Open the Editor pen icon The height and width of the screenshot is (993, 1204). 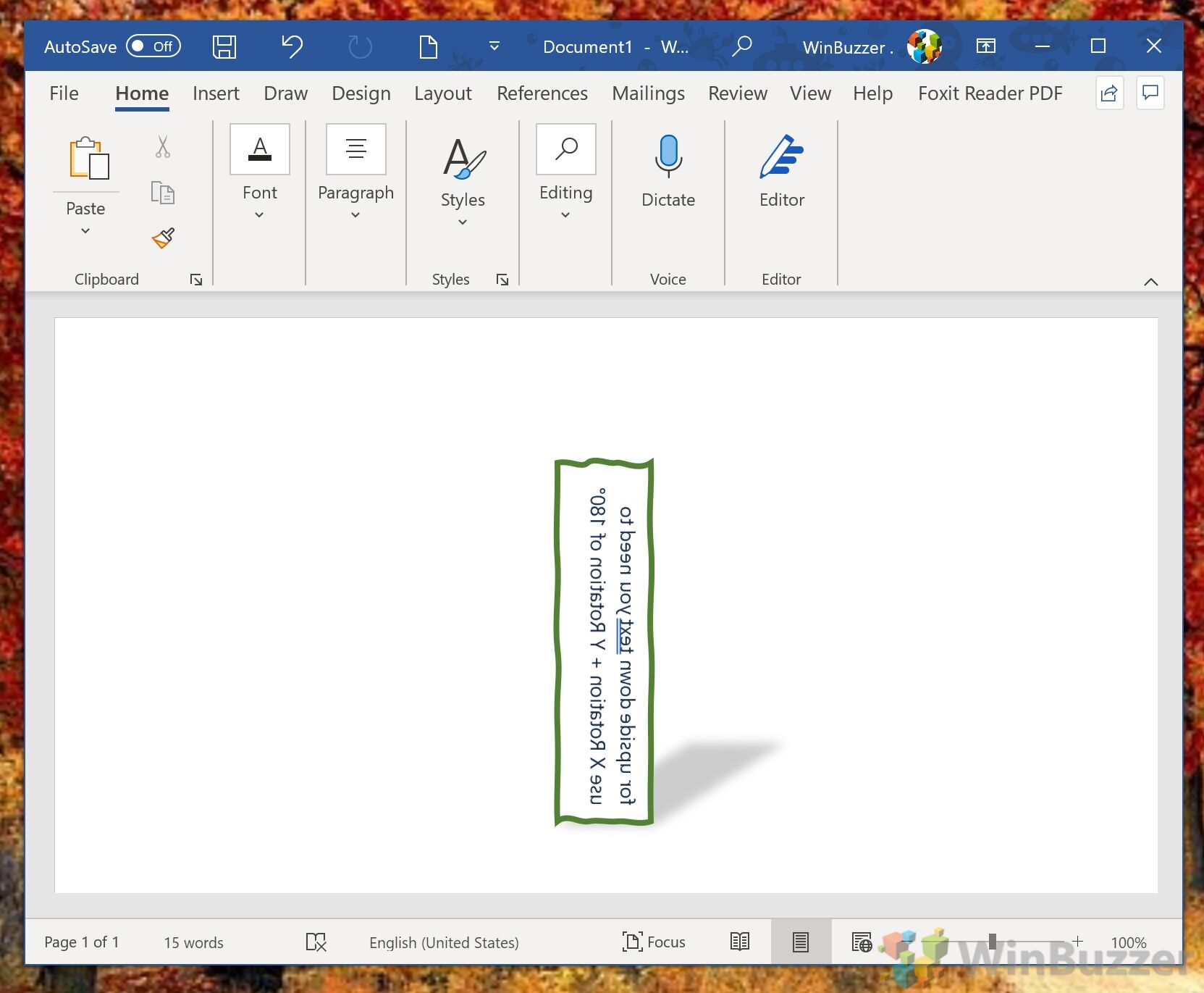[781, 157]
